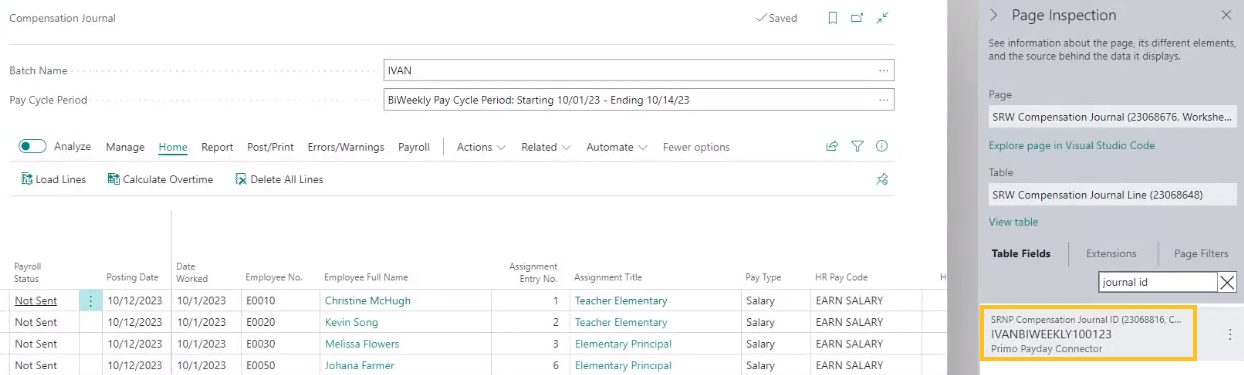Switch to the Page Filters tab
This screenshot has height=375, width=1244.
(x=1200, y=254)
